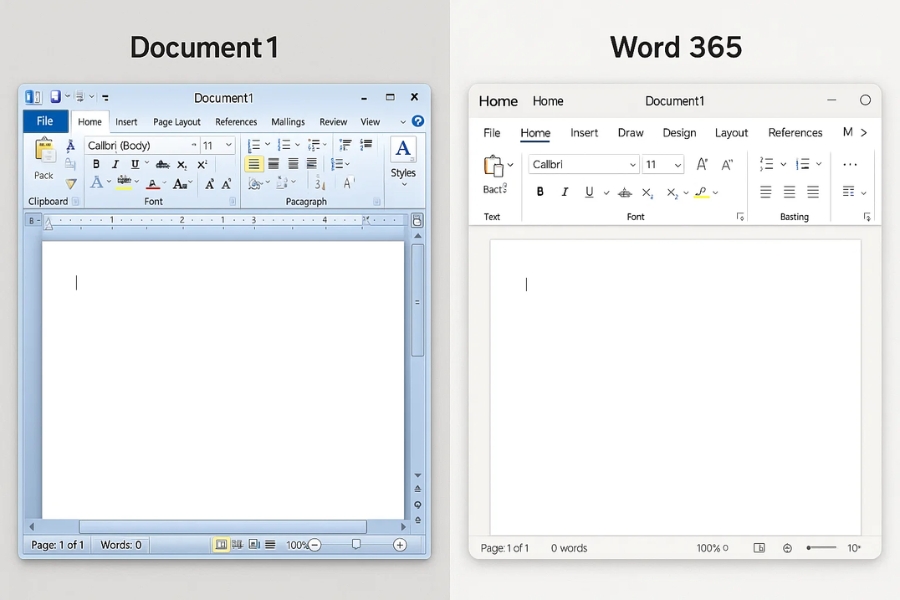Open Font dialog launcher in Word 365
900x600 pixels.
click(740, 216)
